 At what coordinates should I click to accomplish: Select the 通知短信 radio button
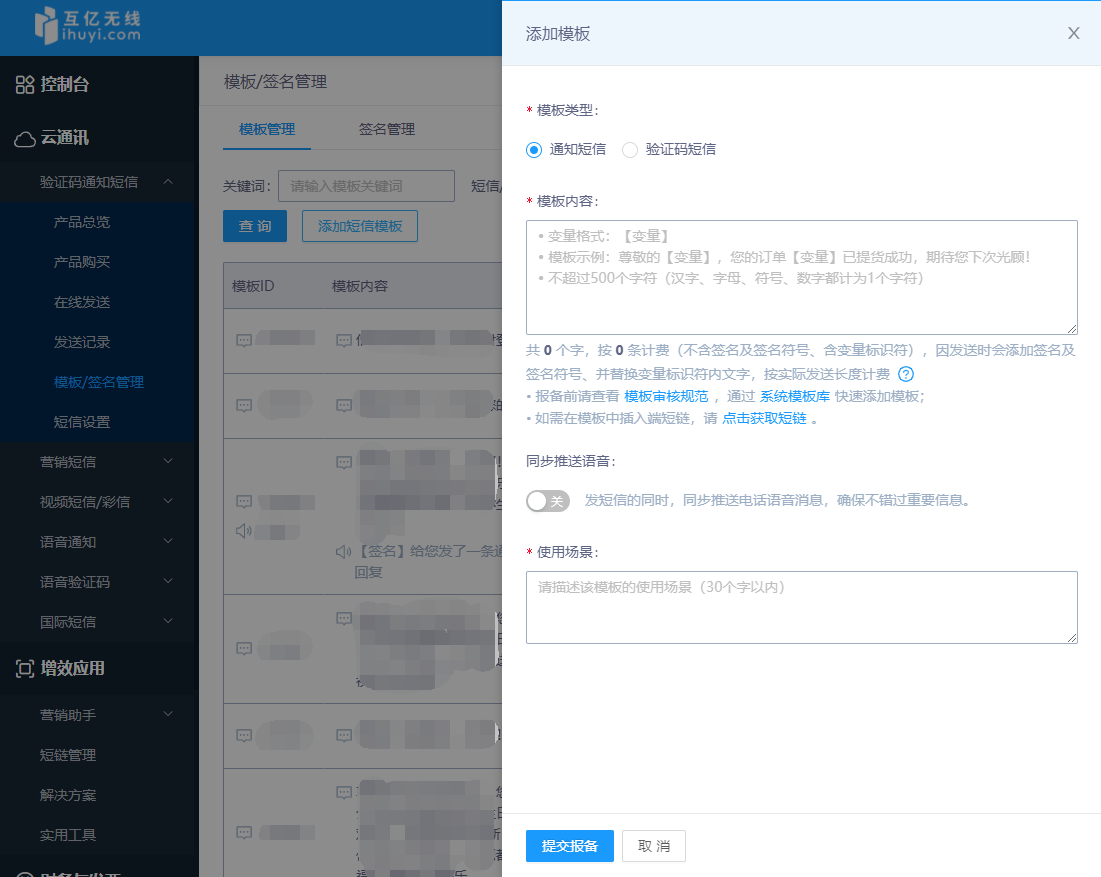534,150
